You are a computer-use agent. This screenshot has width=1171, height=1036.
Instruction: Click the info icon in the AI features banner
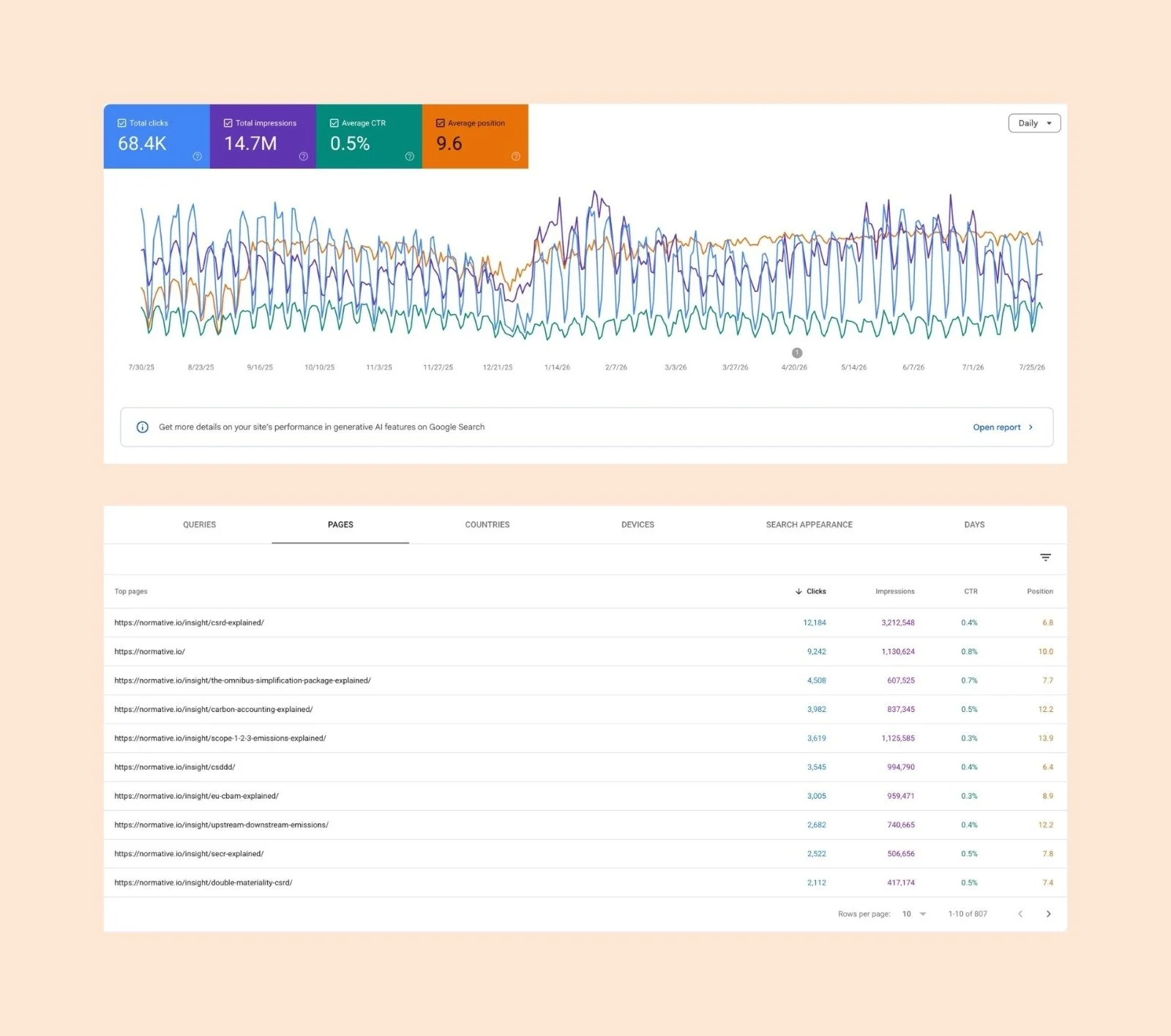click(143, 427)
